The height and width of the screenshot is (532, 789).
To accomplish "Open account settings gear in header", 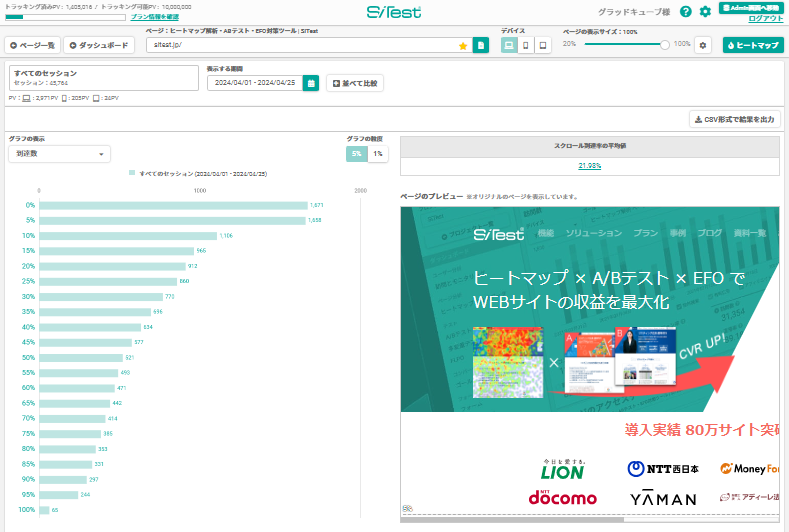I will [x=705, y=12].
